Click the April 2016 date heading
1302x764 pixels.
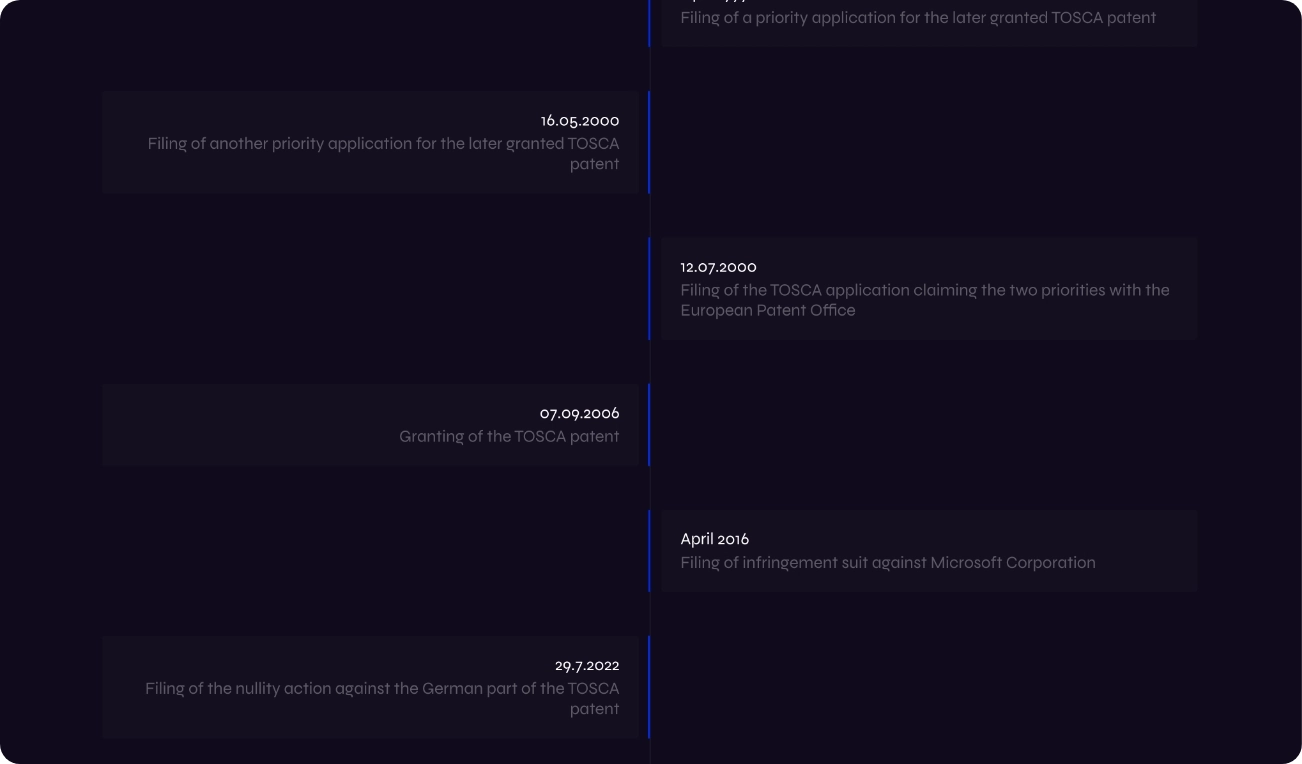(x=714, y=539)
